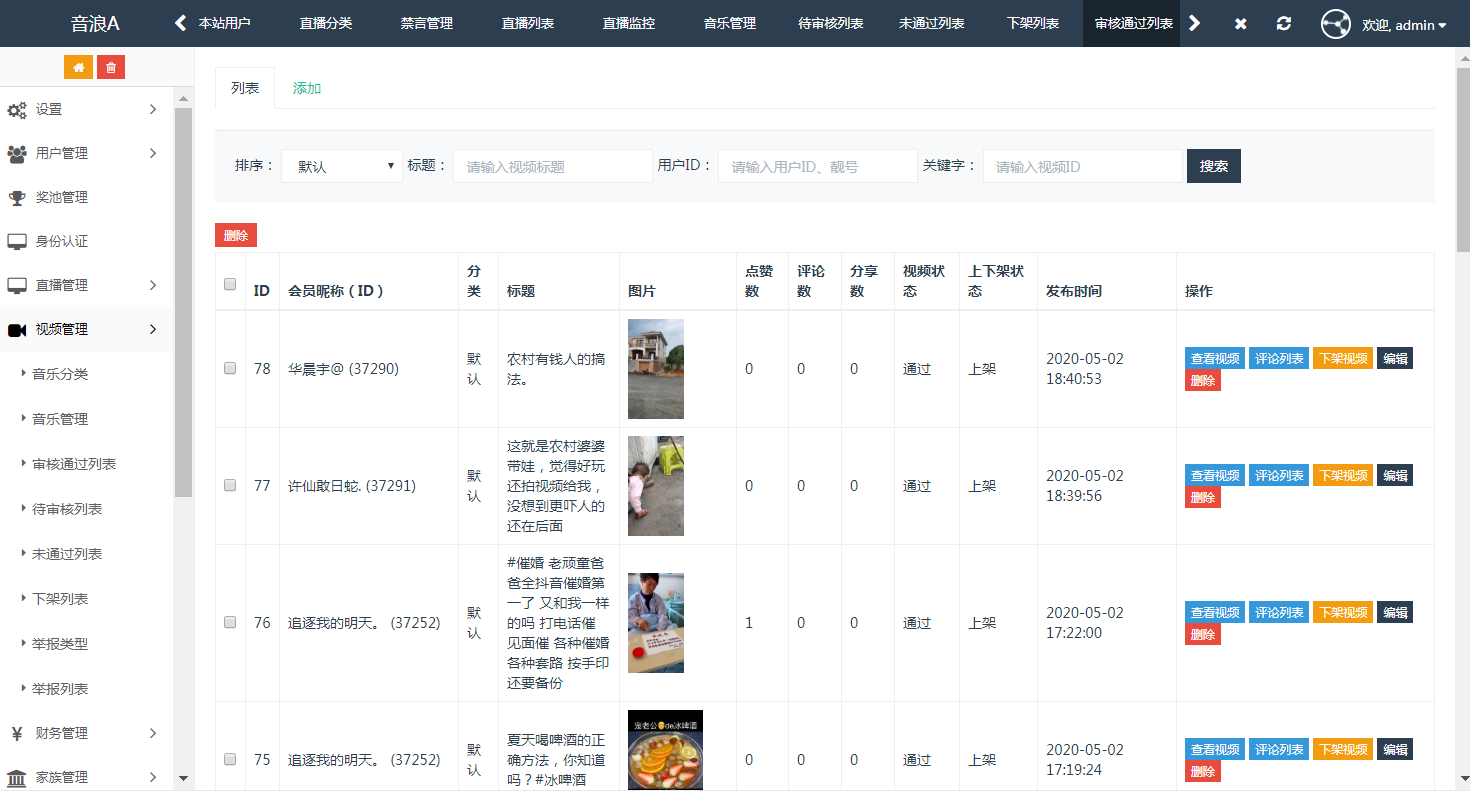Refresh the page using the reload icon
Screen dimensions: 1470x793
click(x=1284, y=24)
